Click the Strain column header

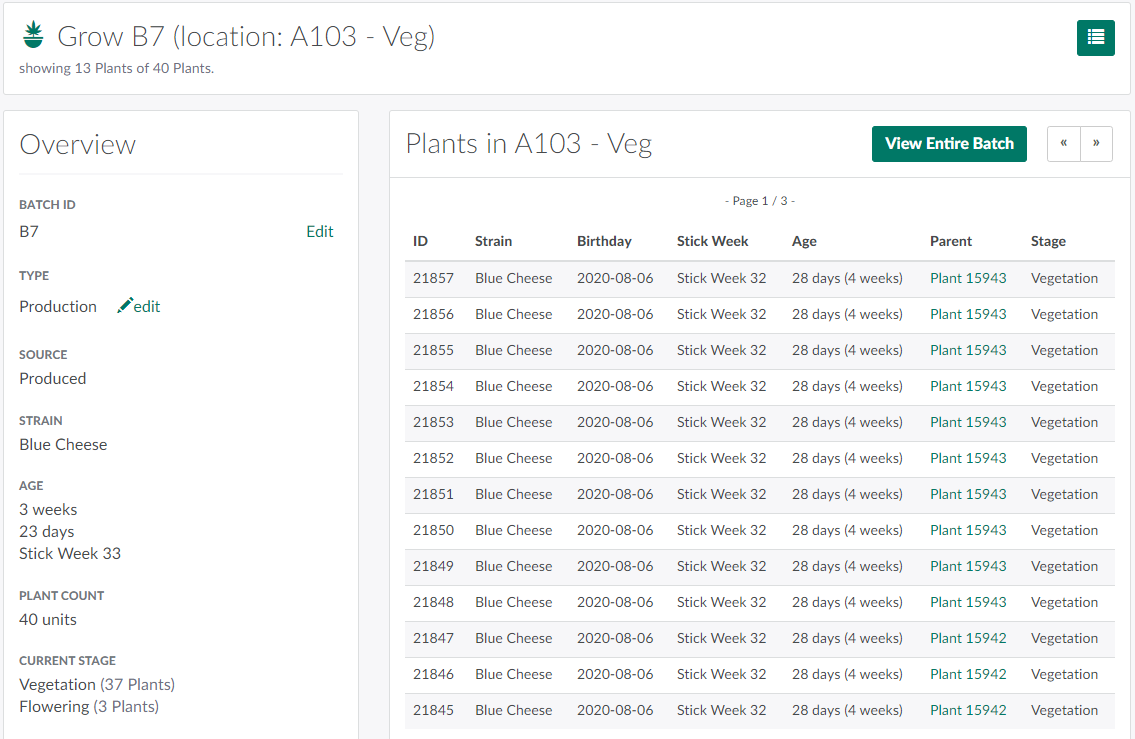tap(493, 241)
